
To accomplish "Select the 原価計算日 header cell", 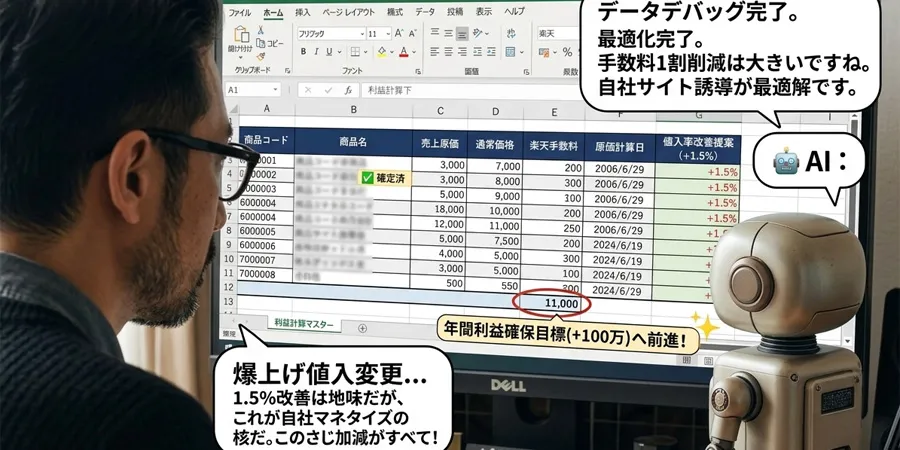I will click(619, 148).
